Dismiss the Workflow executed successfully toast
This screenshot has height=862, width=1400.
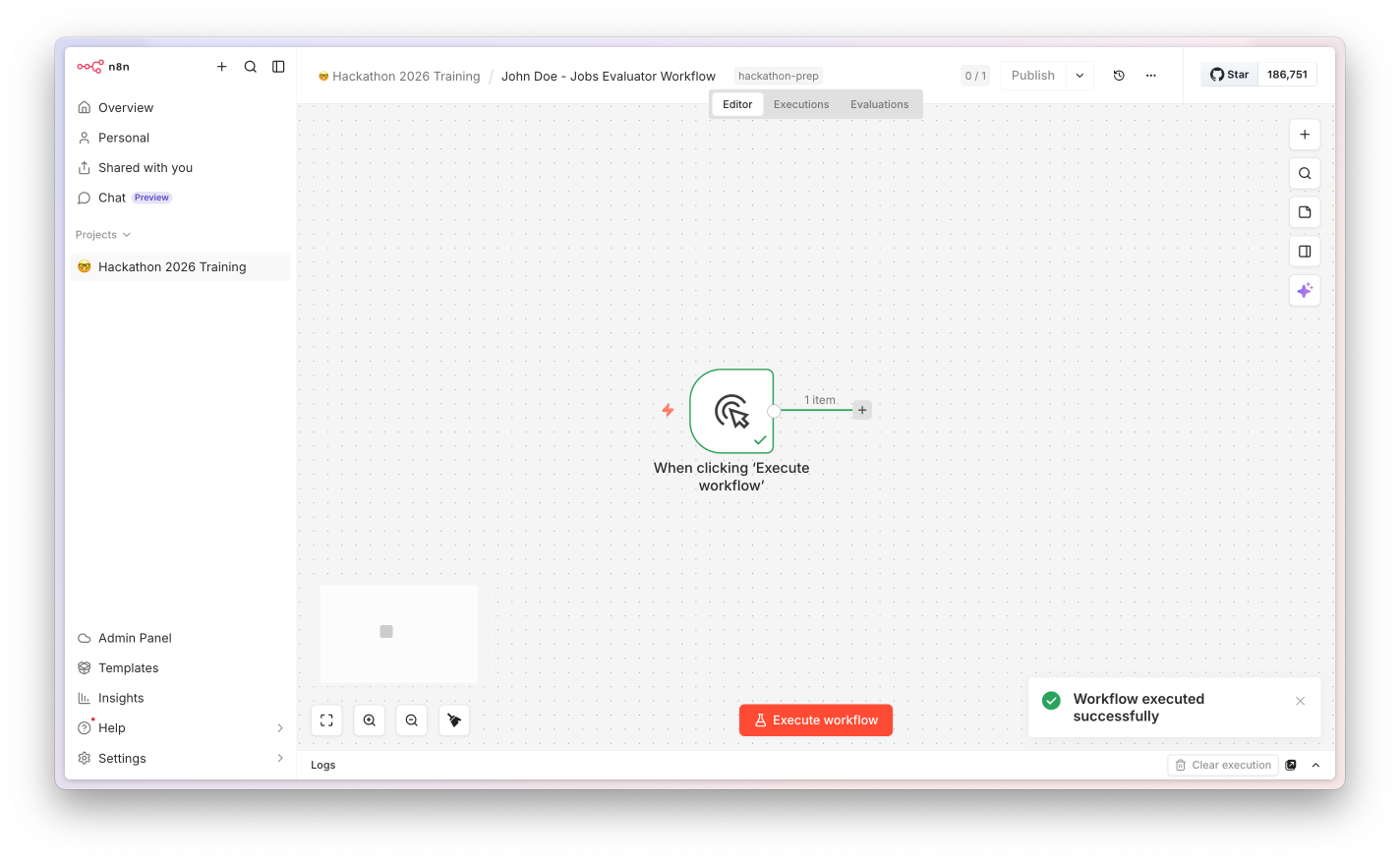pos(1301,701)
